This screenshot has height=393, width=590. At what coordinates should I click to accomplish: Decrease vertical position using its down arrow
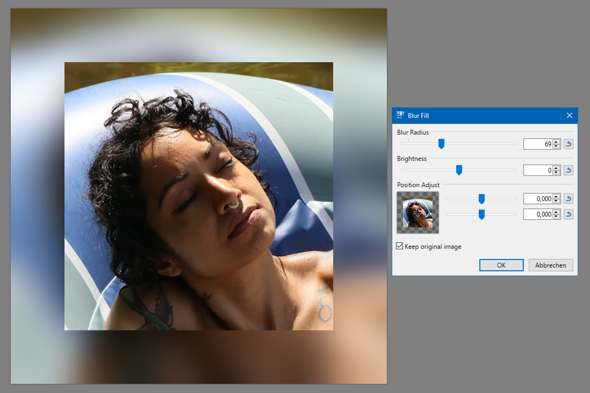point(556,216)
